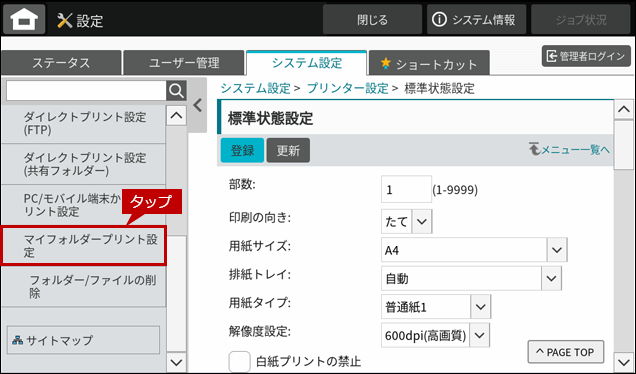Image resolution: width=636 pixels, height=374 pixels.
Task: Click the main pane scroll up arrow
Action: 623,110
